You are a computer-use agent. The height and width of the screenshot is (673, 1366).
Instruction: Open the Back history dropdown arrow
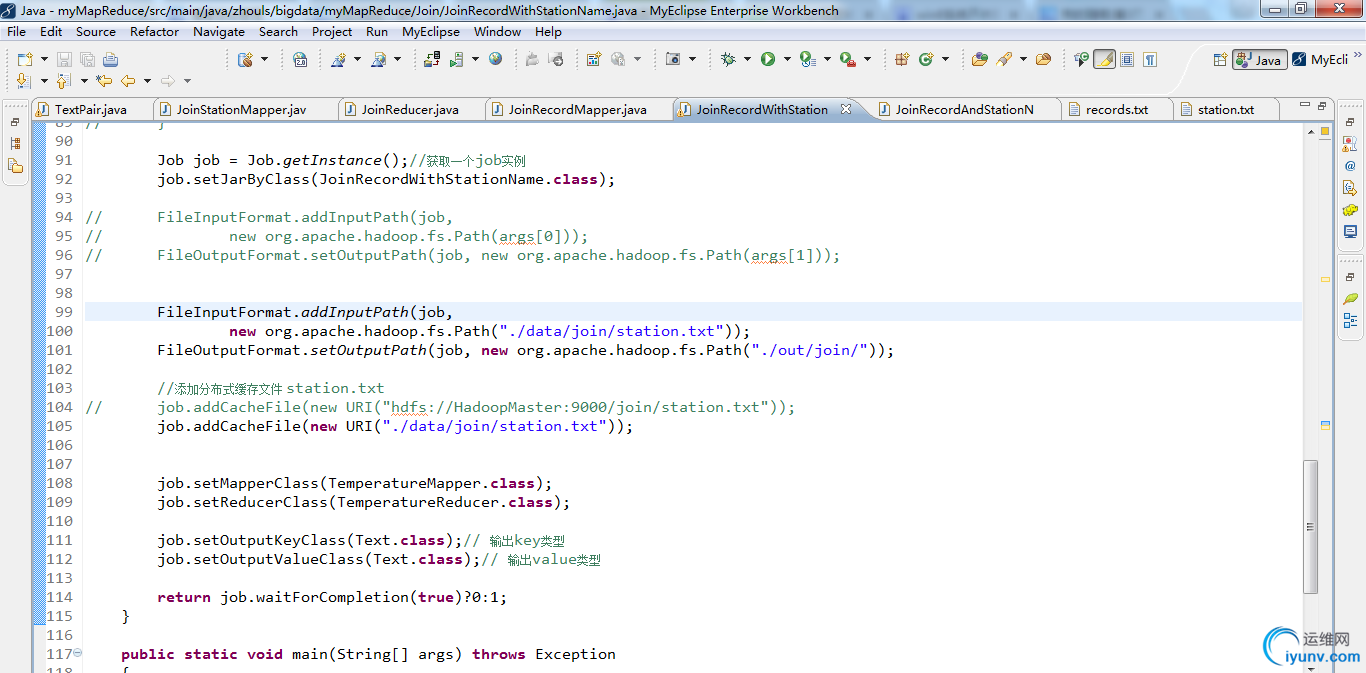(x=147, y=80)
